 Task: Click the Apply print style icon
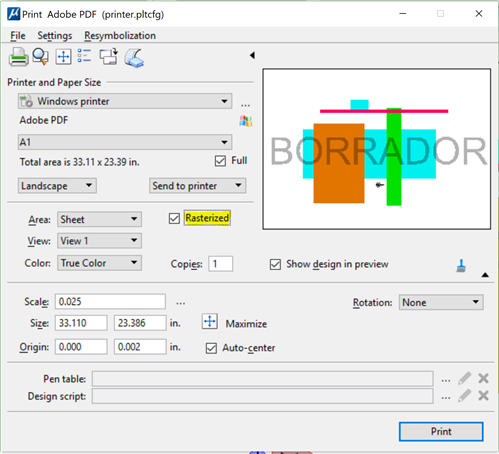pyautogui.click(x=134, y=58)
